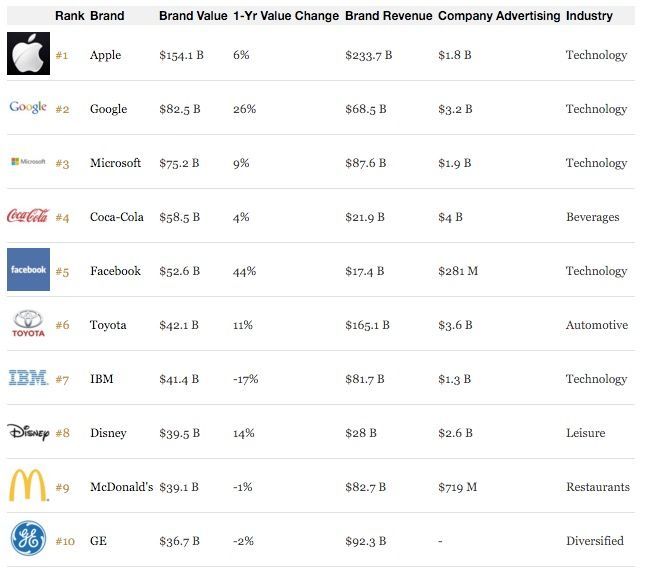Click the Brand Revenue column header

389,16
